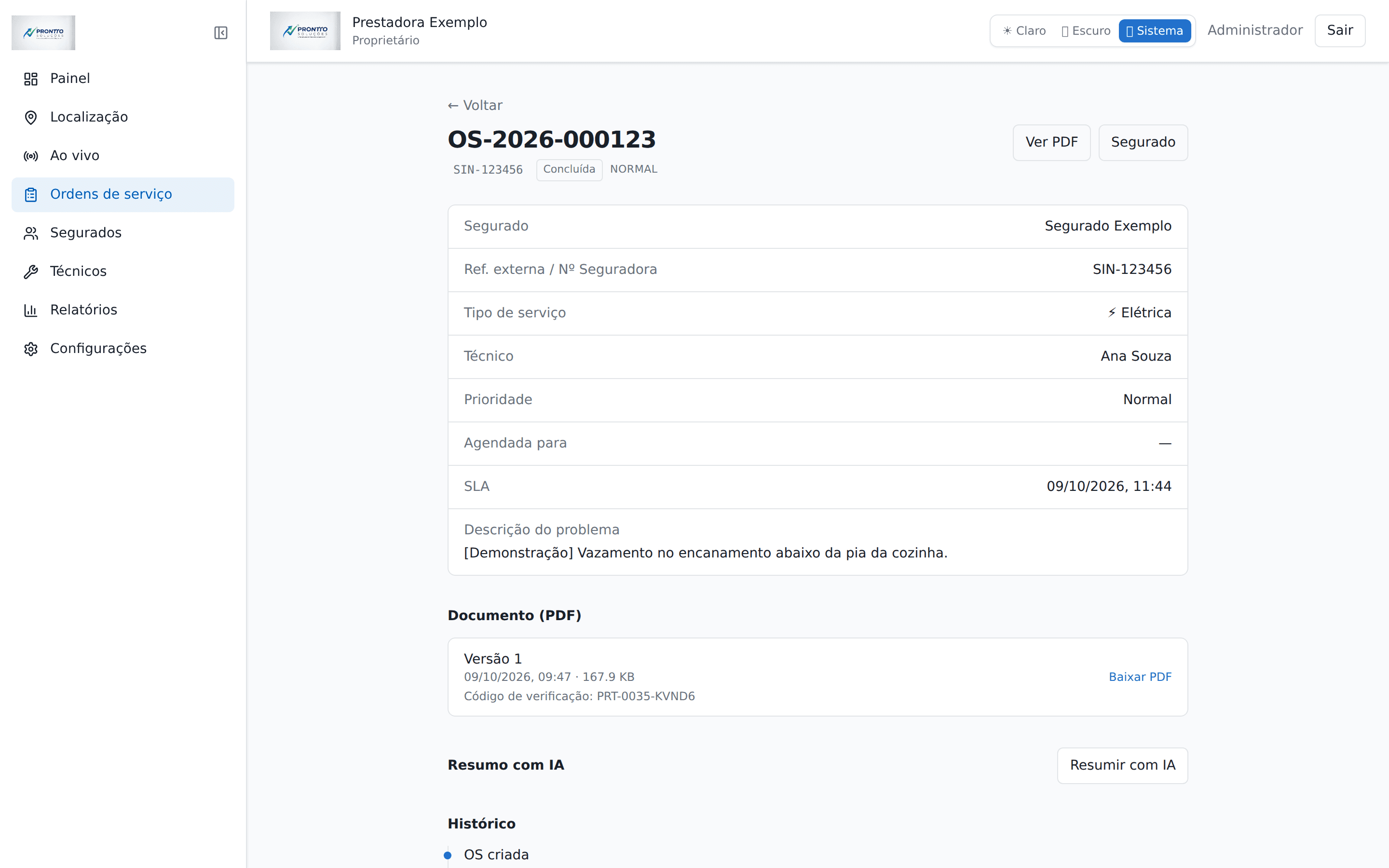Click Resumir com IA button
Screen dimensions: 1389x868
(x=1122, y=765)
